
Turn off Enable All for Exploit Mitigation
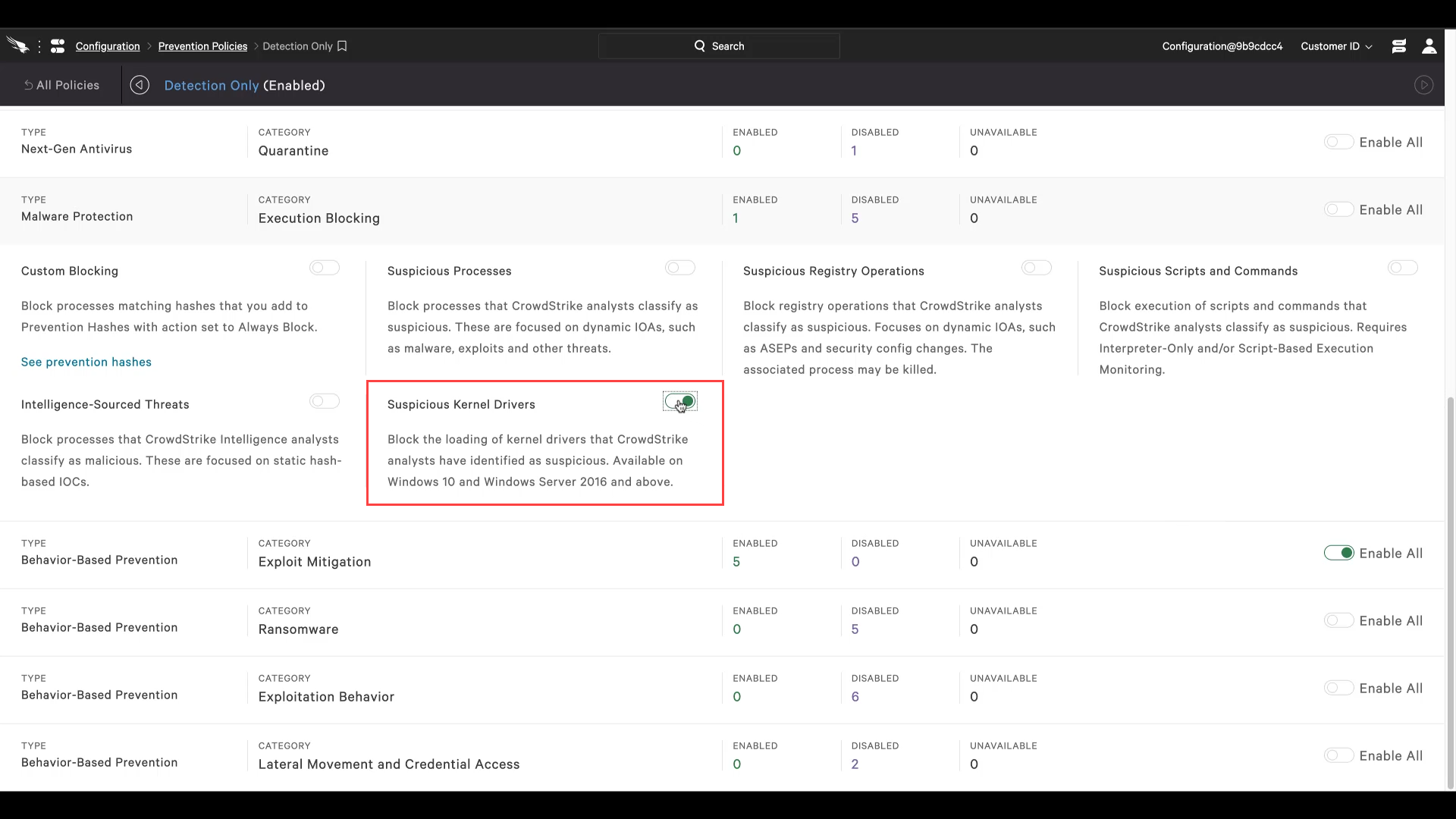1338,553
